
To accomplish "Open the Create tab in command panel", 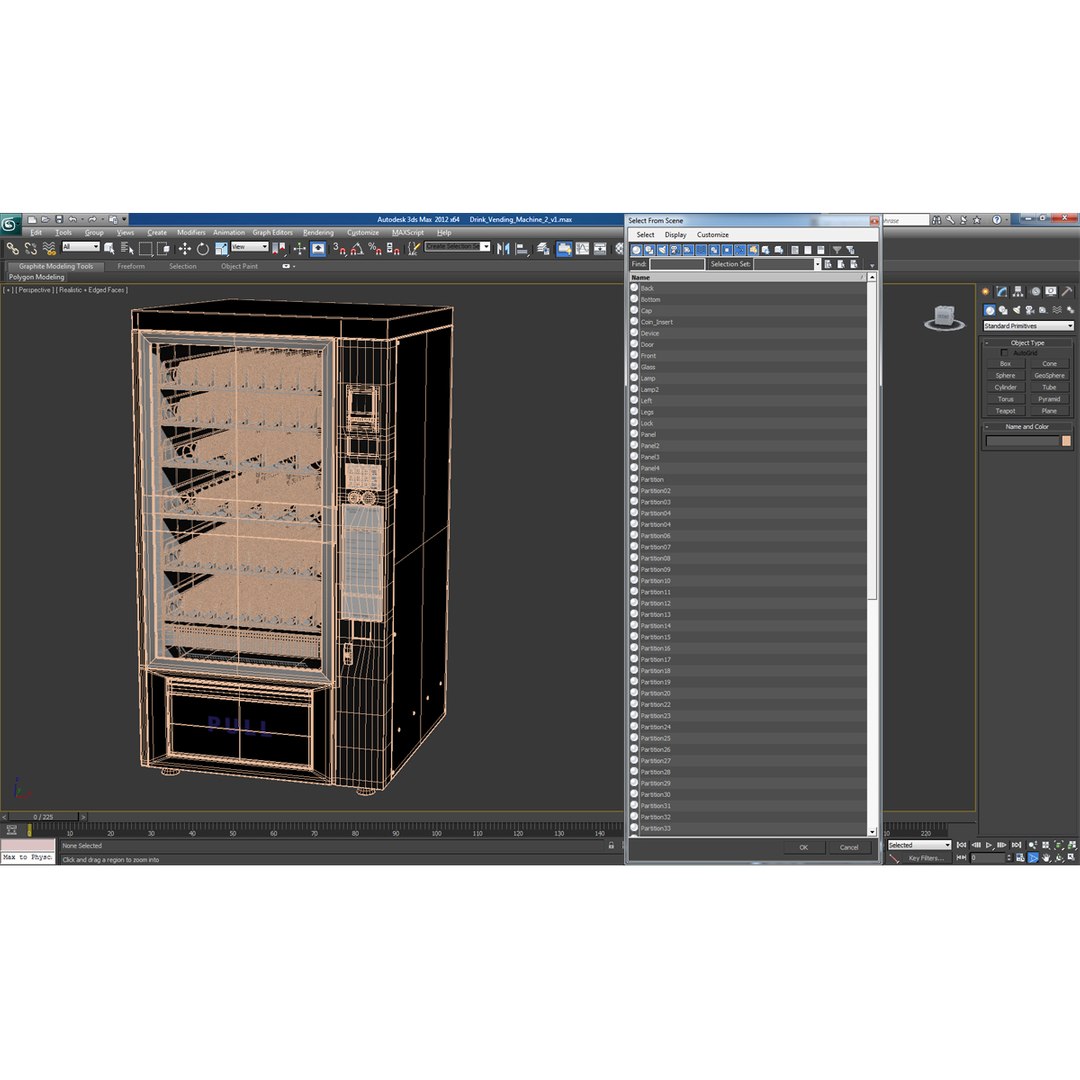I will click(985, 292).
